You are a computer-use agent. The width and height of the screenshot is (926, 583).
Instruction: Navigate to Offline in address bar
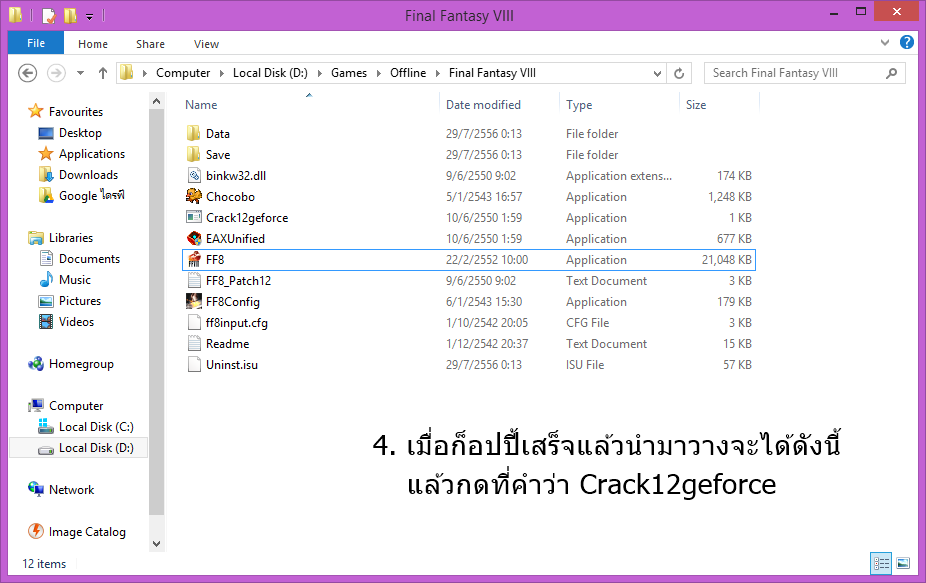tap(407, 73)
